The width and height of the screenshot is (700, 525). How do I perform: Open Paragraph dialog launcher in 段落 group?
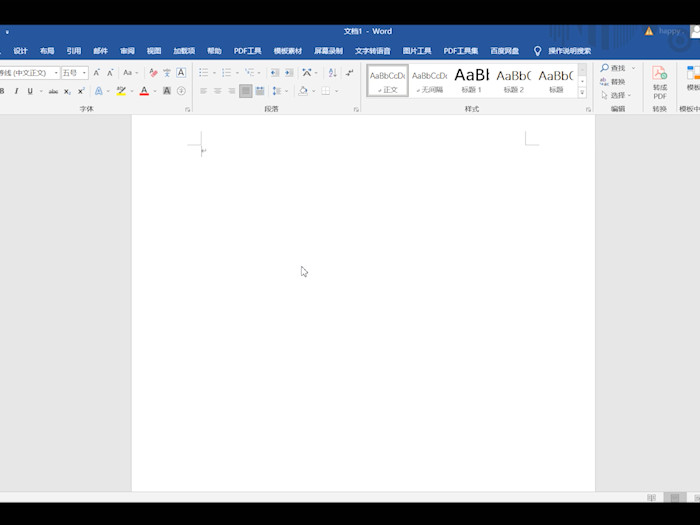[x=356, y=109]
